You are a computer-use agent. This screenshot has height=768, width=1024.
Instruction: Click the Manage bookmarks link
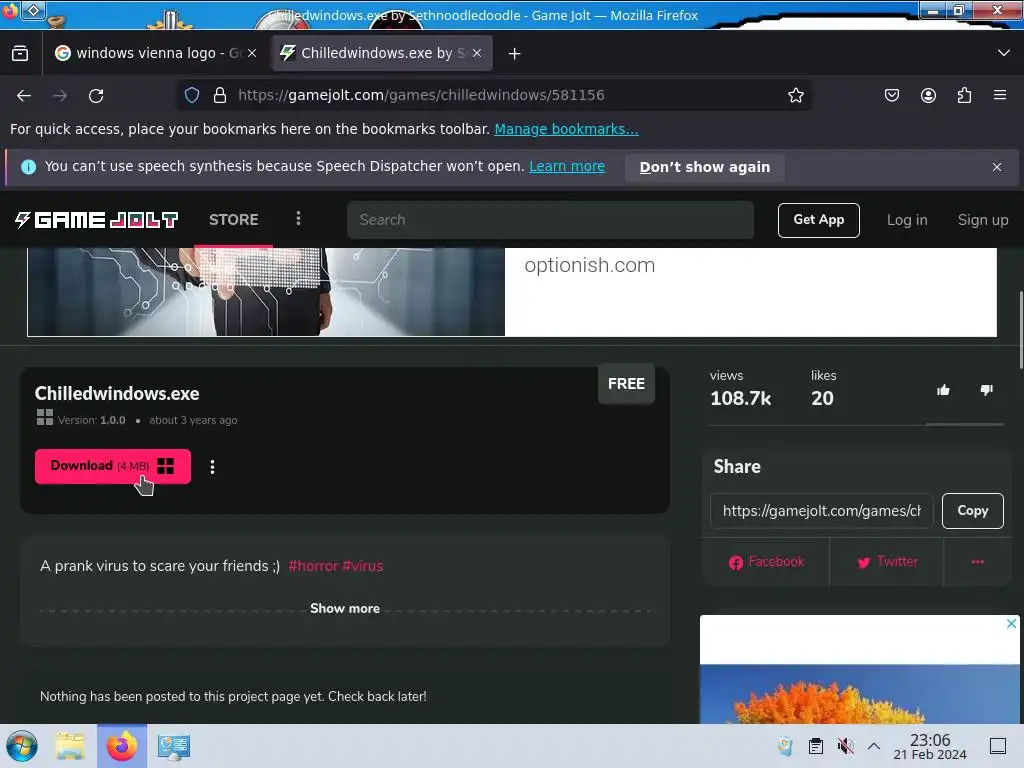566,129
